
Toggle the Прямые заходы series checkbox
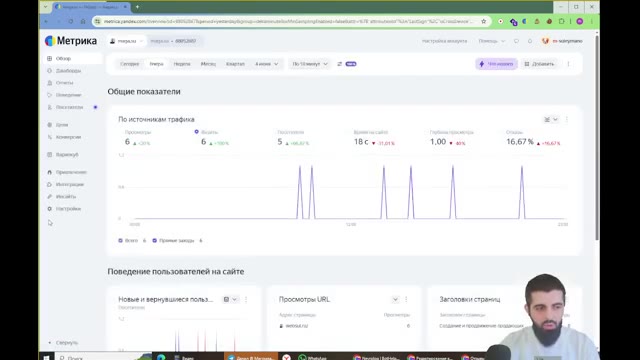155,240
